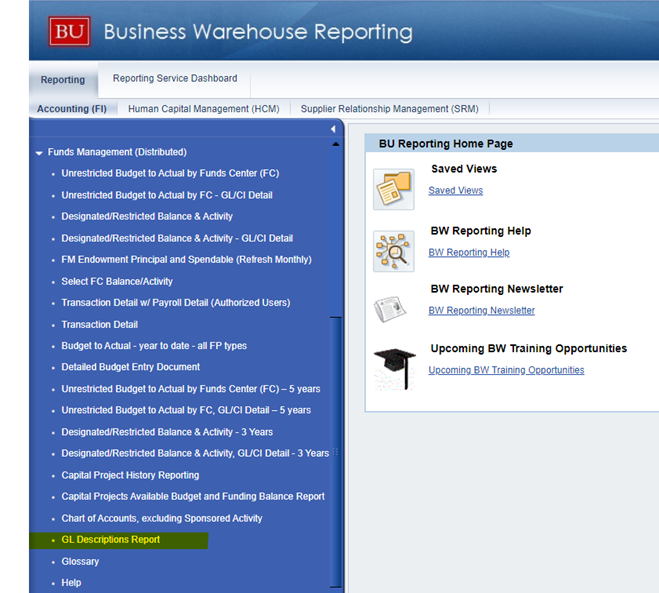Image resolution: width=659 pixels, height=593 pixels.
Task: Open the Reporting Service Dashboard tab
Action: pos(175,79)
